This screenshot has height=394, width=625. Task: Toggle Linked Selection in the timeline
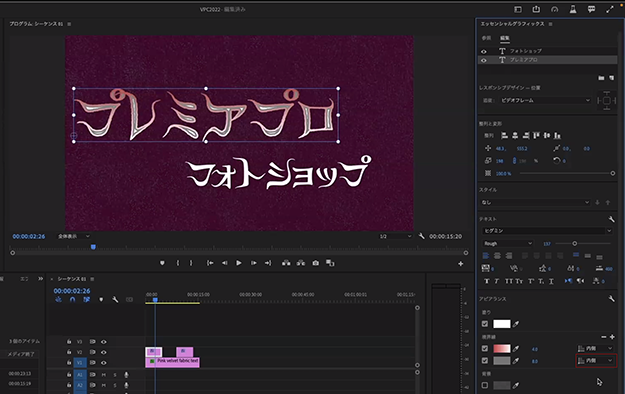tap(86, 299)
